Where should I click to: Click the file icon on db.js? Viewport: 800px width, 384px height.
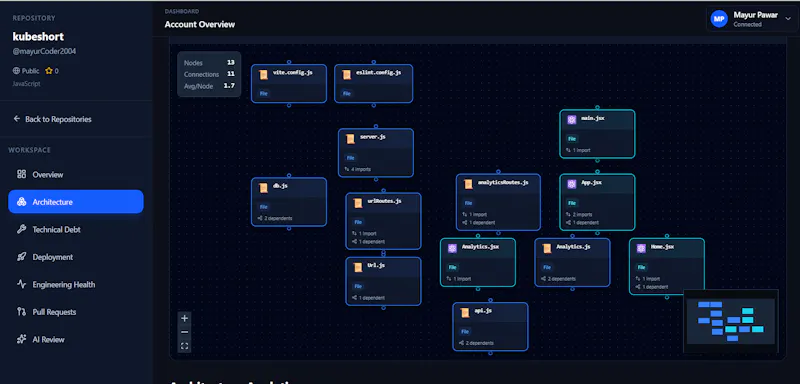pyautogui.click(x=263, y=188)
